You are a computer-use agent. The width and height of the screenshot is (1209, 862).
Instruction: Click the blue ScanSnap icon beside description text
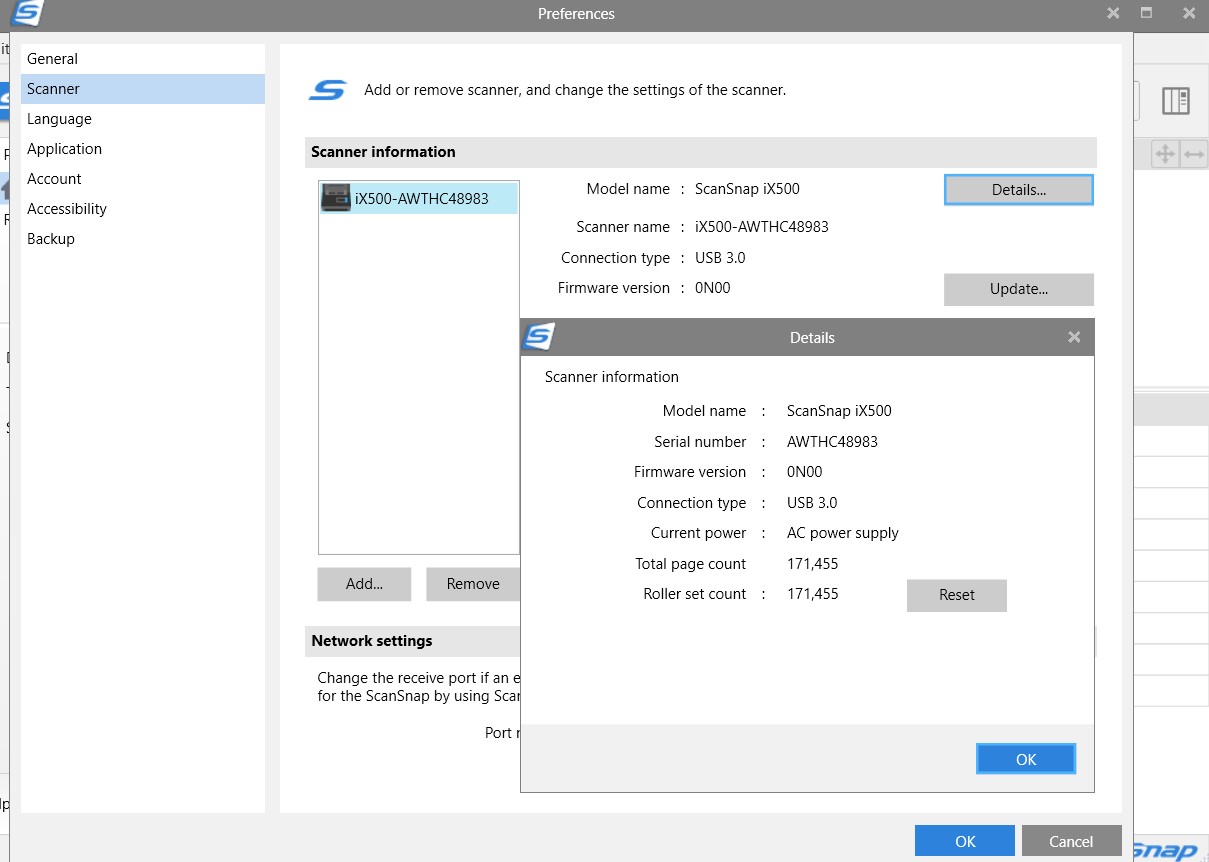(x=327, y=90)
